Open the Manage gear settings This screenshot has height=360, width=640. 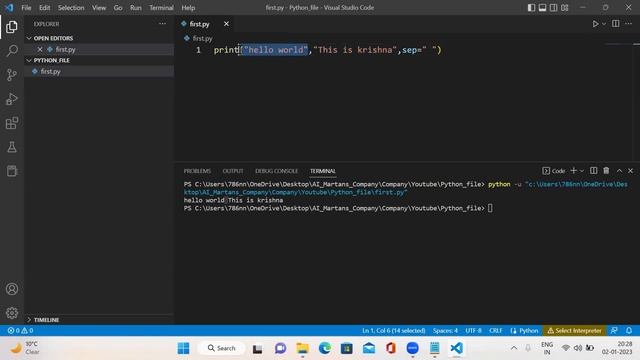click(x=12, y=313)
